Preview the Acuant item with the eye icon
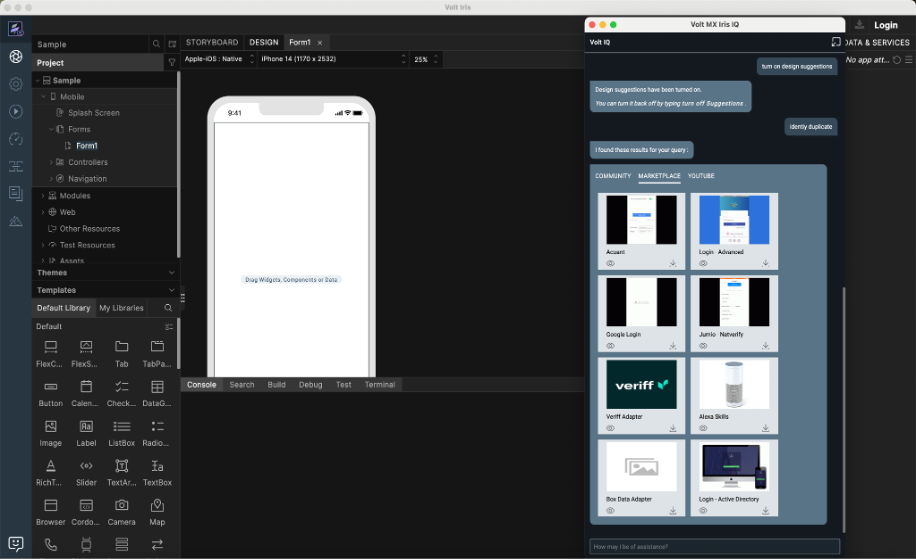The height and width of the screenshot is (560, 916). [610, 263]
